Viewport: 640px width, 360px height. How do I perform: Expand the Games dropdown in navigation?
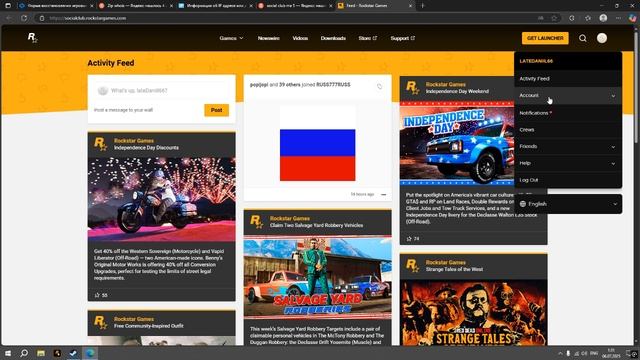coord(231,38)
